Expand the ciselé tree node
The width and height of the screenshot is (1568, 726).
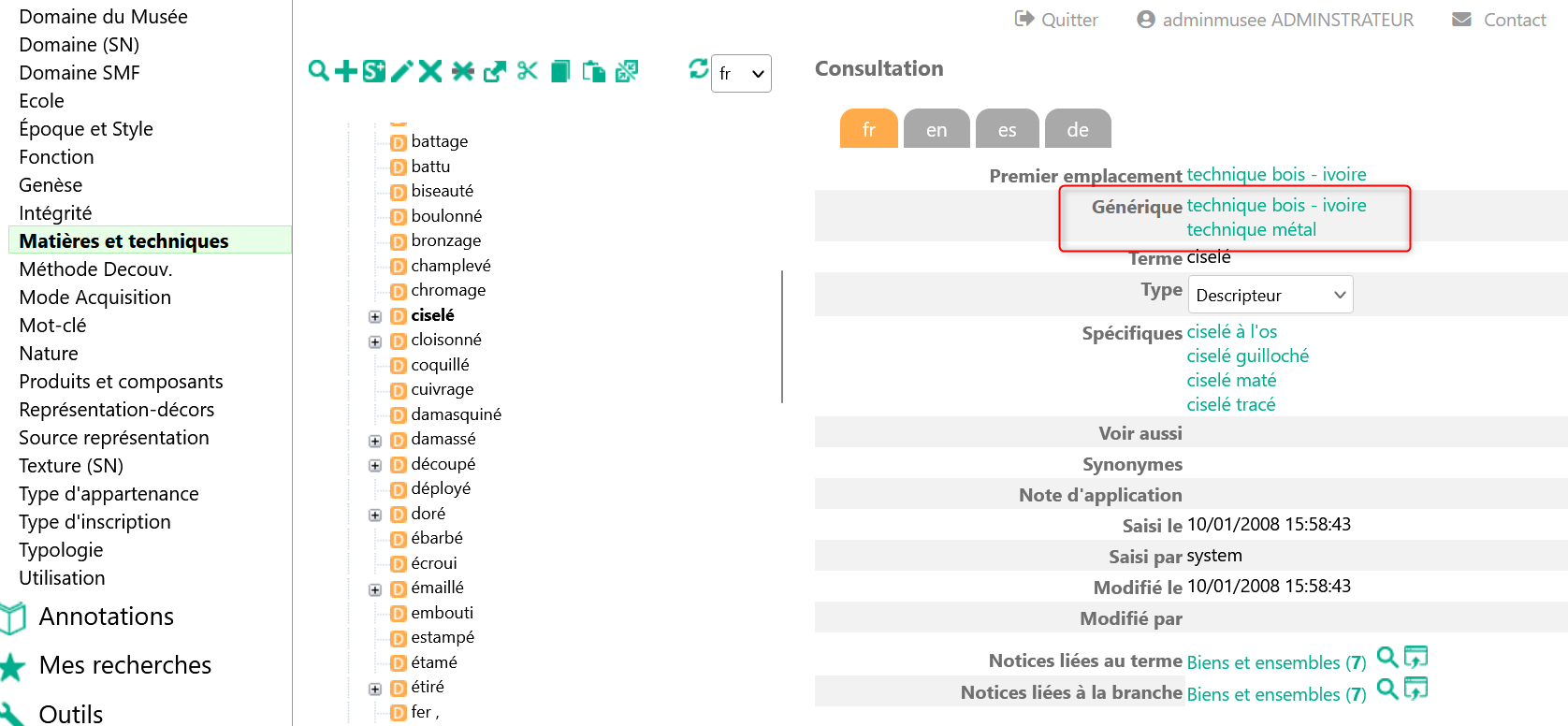coord(375,317)
